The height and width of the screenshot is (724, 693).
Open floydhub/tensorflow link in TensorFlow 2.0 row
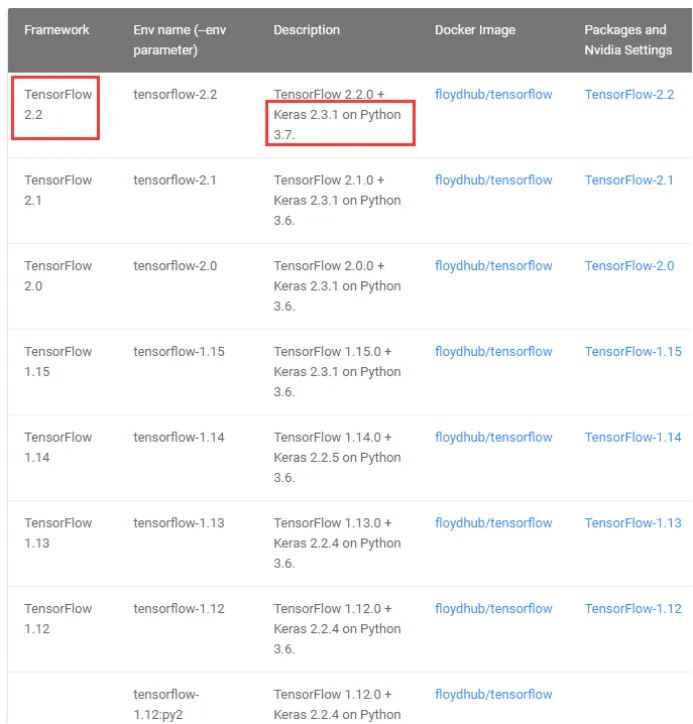[493, 266]
